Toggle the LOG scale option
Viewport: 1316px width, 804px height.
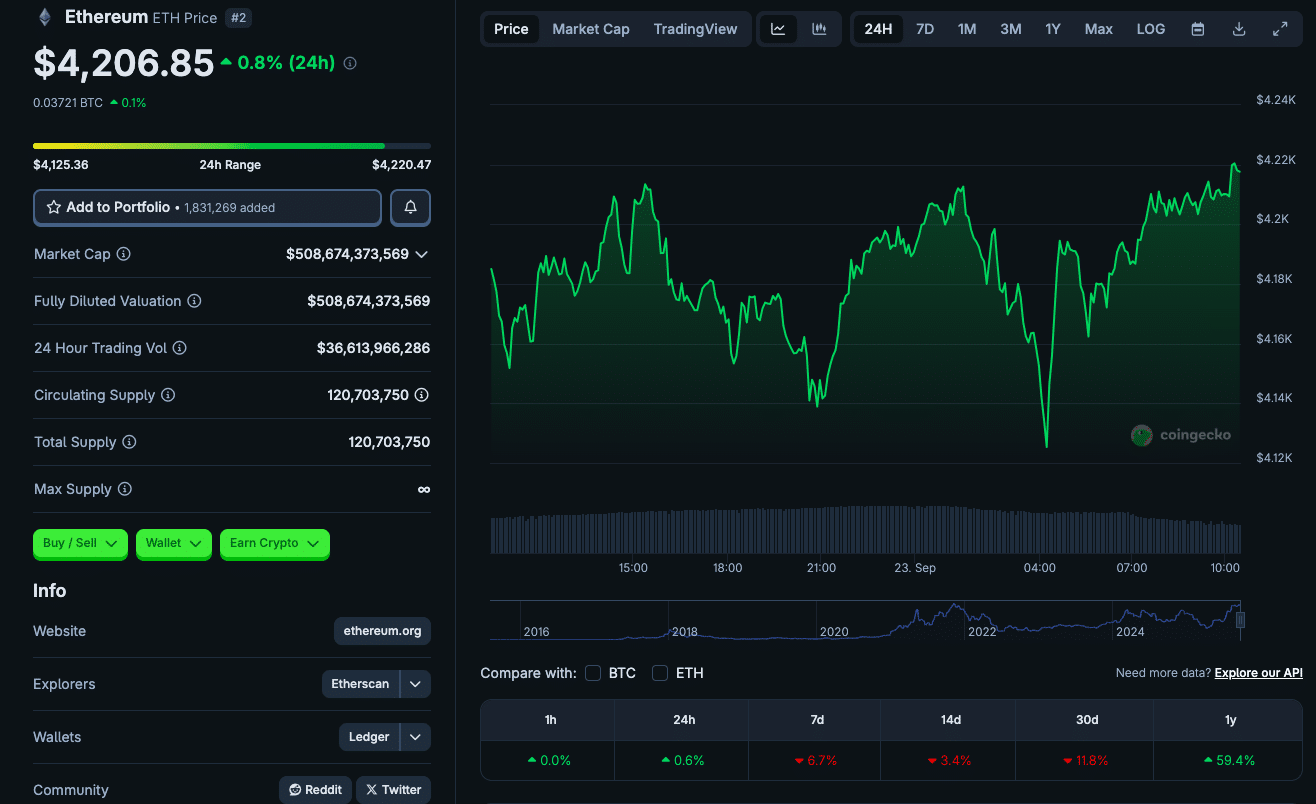[1151, 29]
